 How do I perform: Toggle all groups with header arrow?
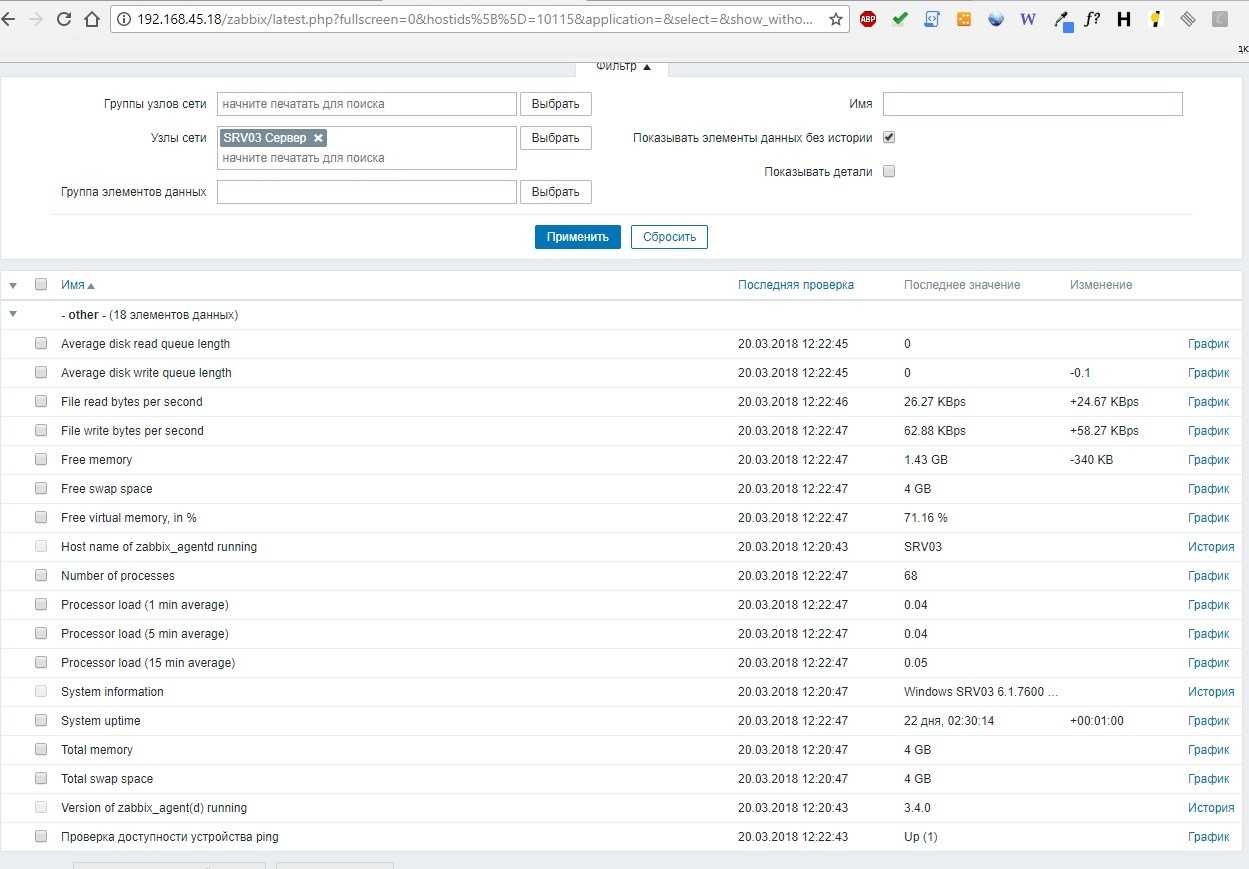pos(13,285)
